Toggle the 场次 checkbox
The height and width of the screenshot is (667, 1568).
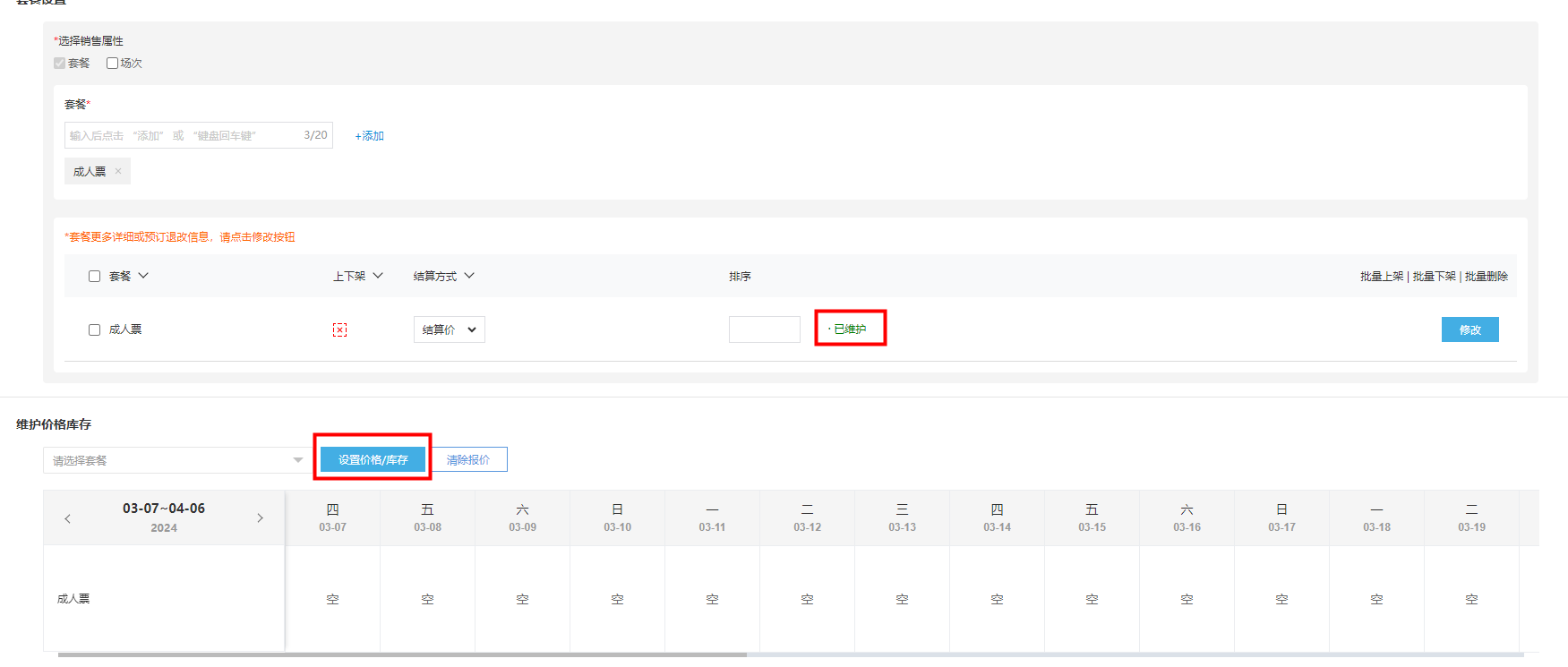112,64
